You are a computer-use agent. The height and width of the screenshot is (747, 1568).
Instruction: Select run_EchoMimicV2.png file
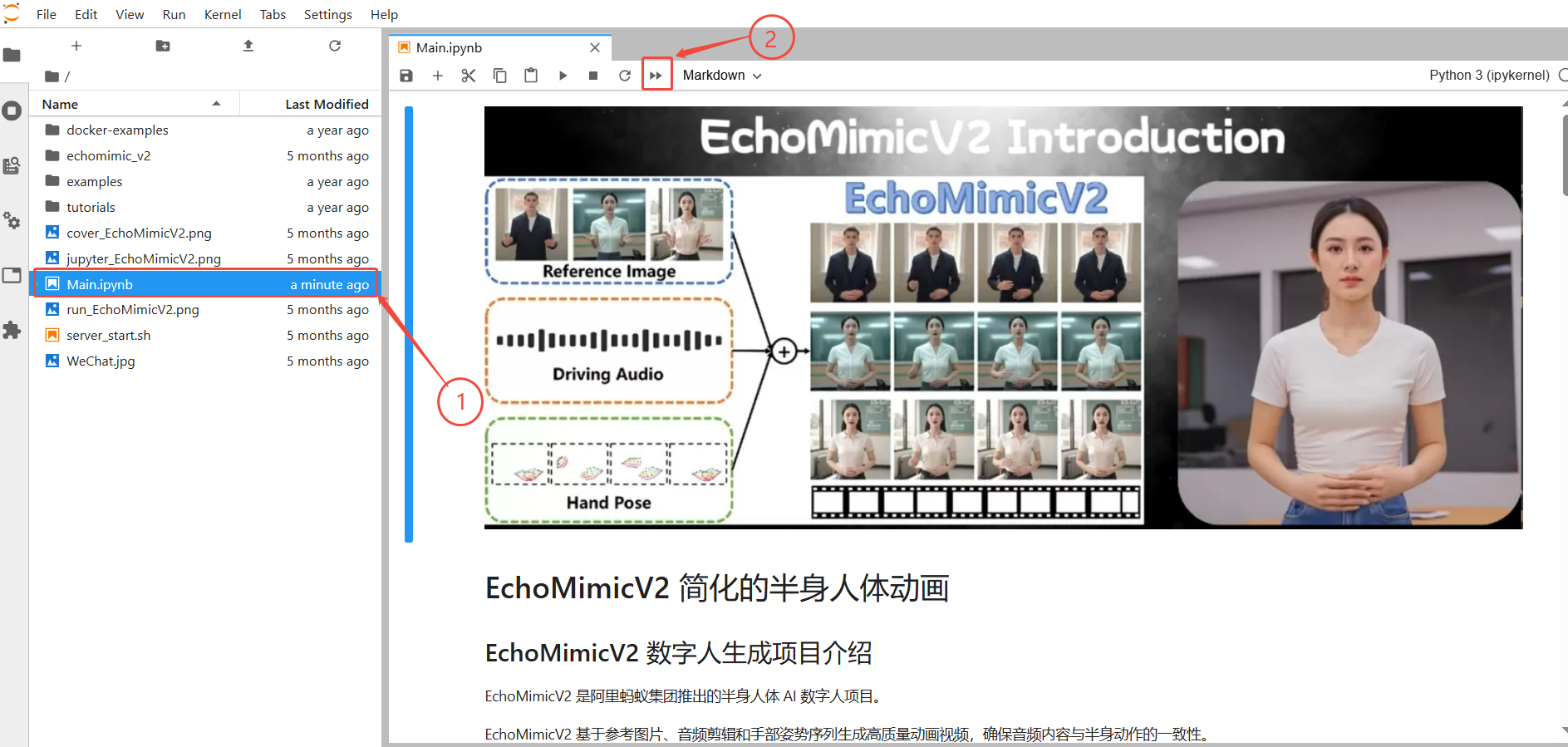(206, 310)
